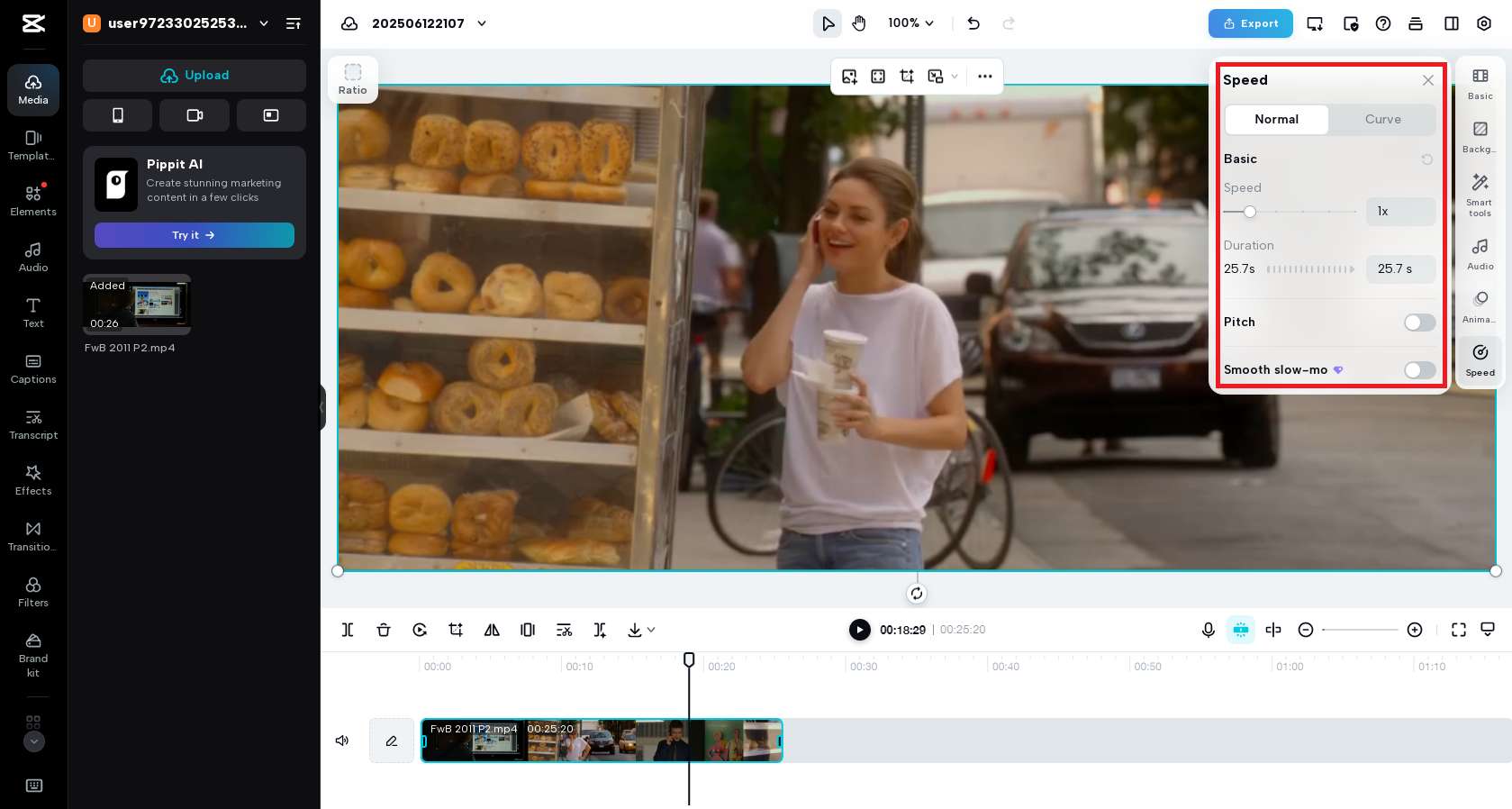This screenshot has width=1512, height=809.
Task: Open the Effects panel
Action: click(33, 481)
